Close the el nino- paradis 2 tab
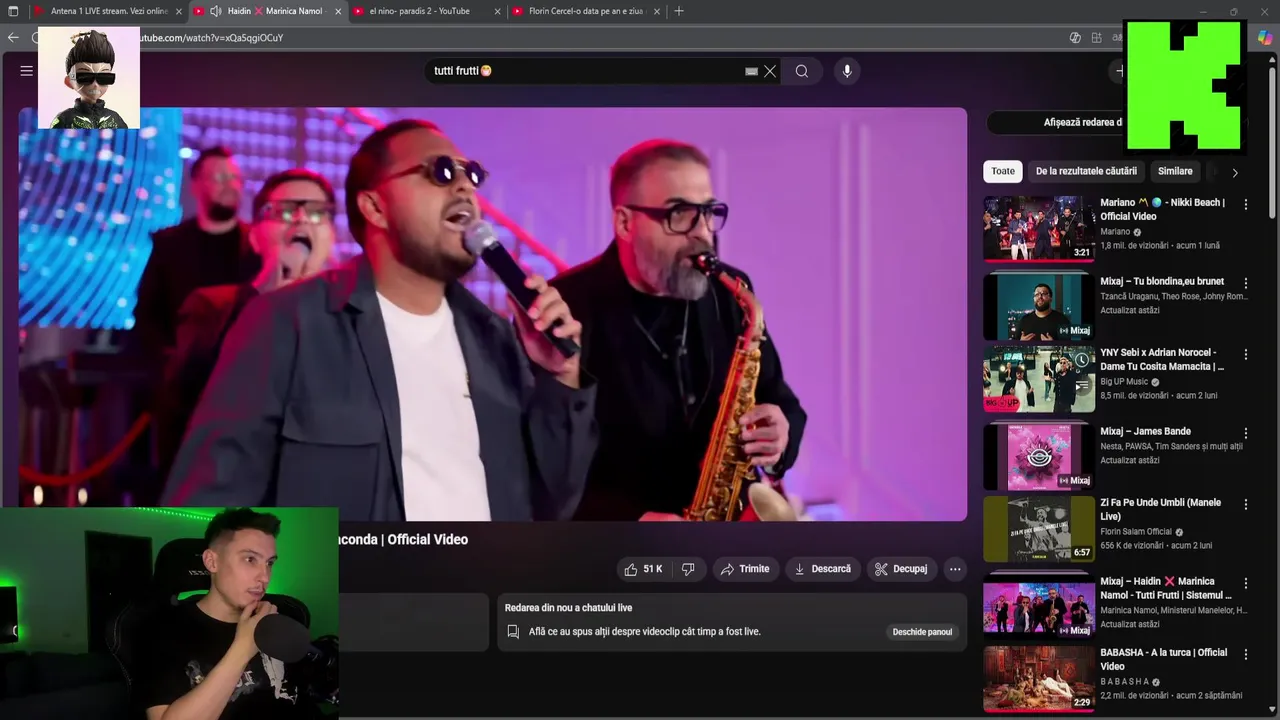 click(x=497, y=11)
